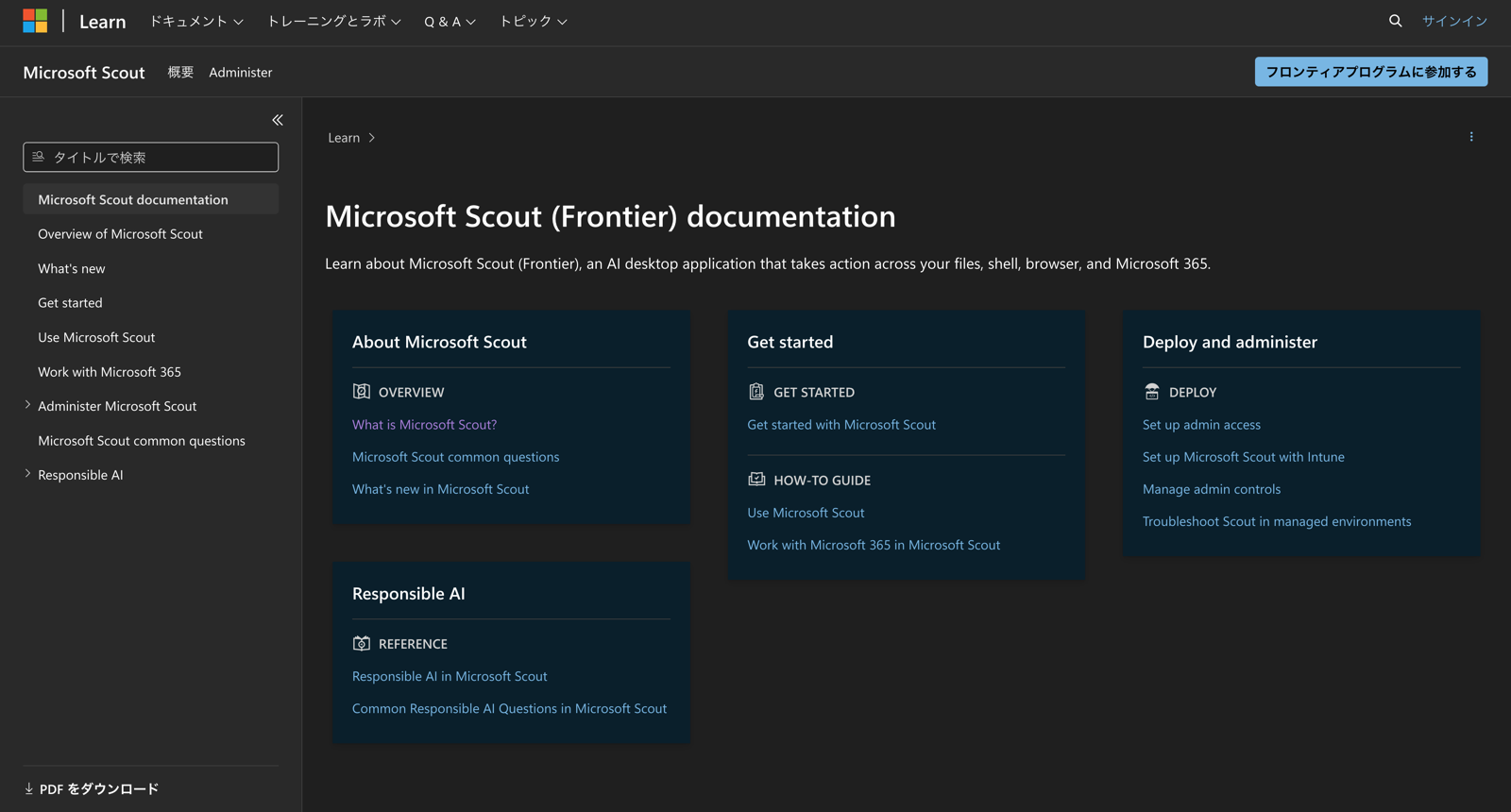Go to the Learn home brand link
Viewport: 1511px width, 812px height.
[102, 22]
